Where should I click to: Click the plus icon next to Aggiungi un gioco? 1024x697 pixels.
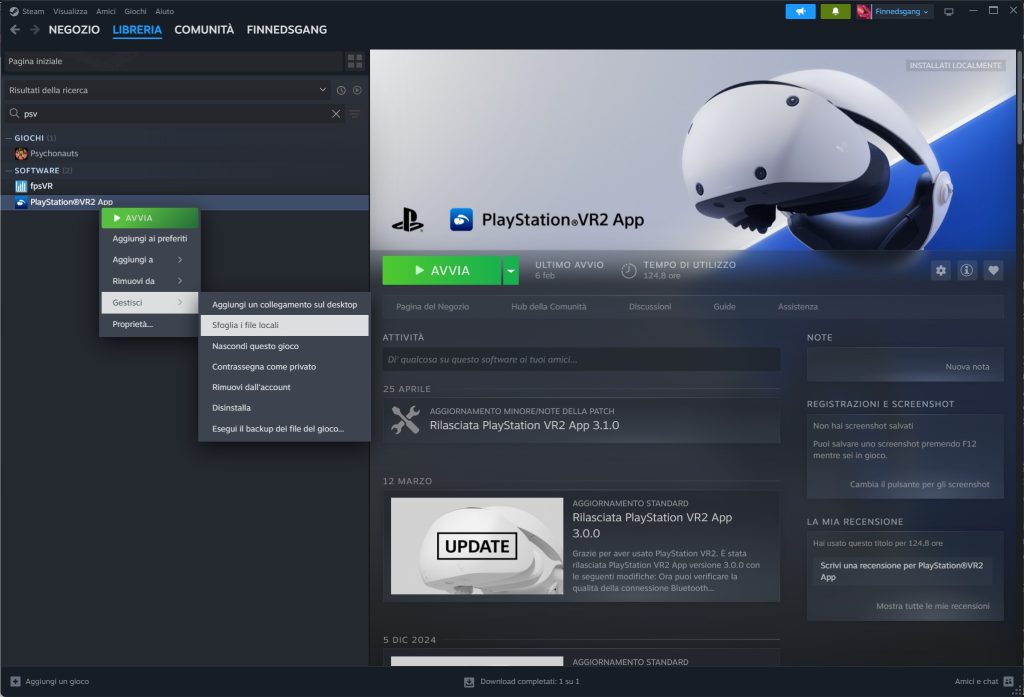pyautogui.click(x=16, y=681)
